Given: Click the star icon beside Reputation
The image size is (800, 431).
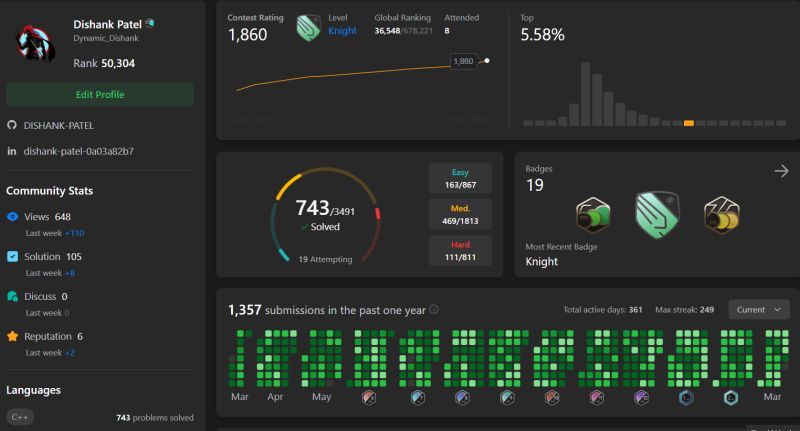Looking at the screenshot, I should (13, 336).
